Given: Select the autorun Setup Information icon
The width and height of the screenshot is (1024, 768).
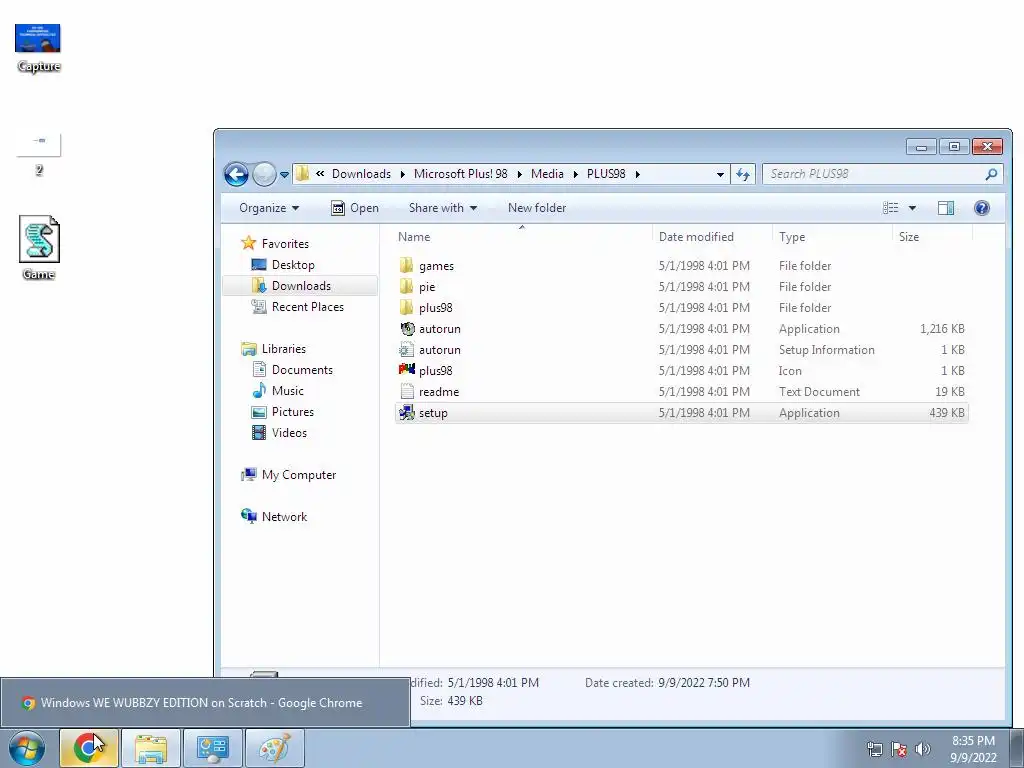Looking at the screenshot, I should pos(407,349).
